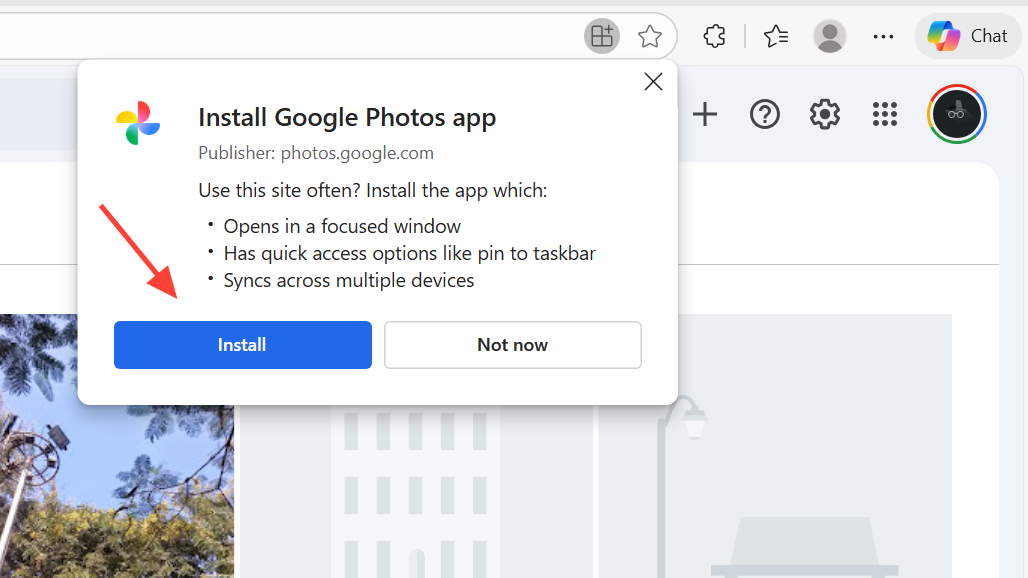The height and width of the screenshot is (578, 1028).
Task: Open the Favorites list icon
Action: click(776, 37)
